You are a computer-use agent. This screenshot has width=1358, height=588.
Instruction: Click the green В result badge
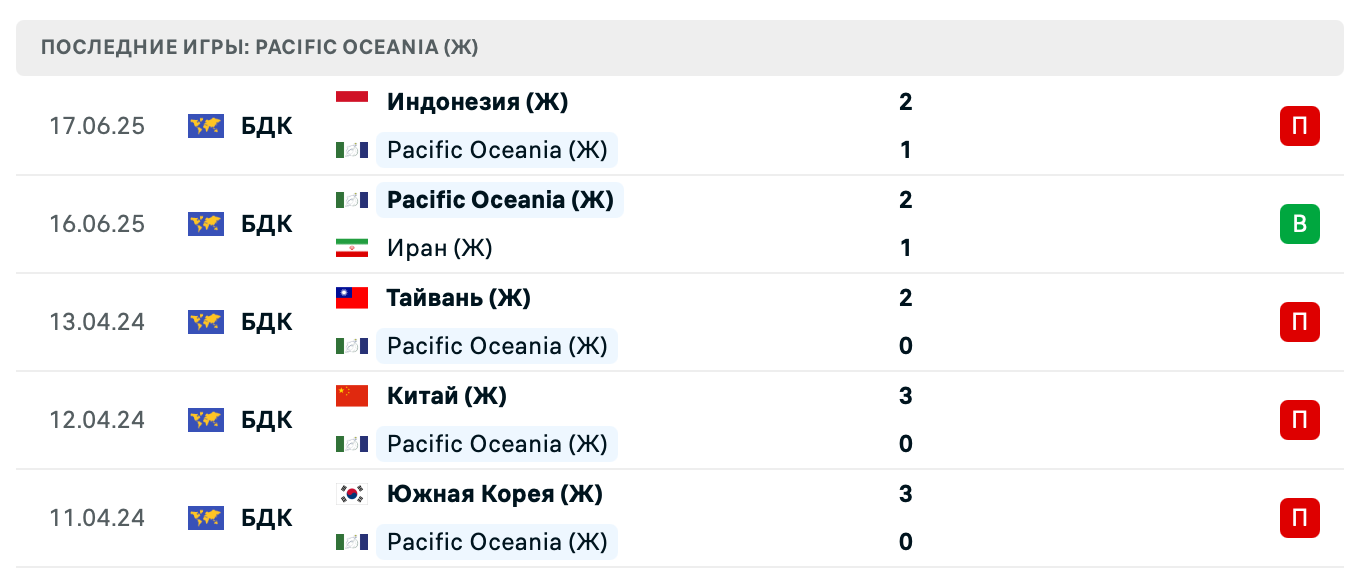(x=1299, y=224)
